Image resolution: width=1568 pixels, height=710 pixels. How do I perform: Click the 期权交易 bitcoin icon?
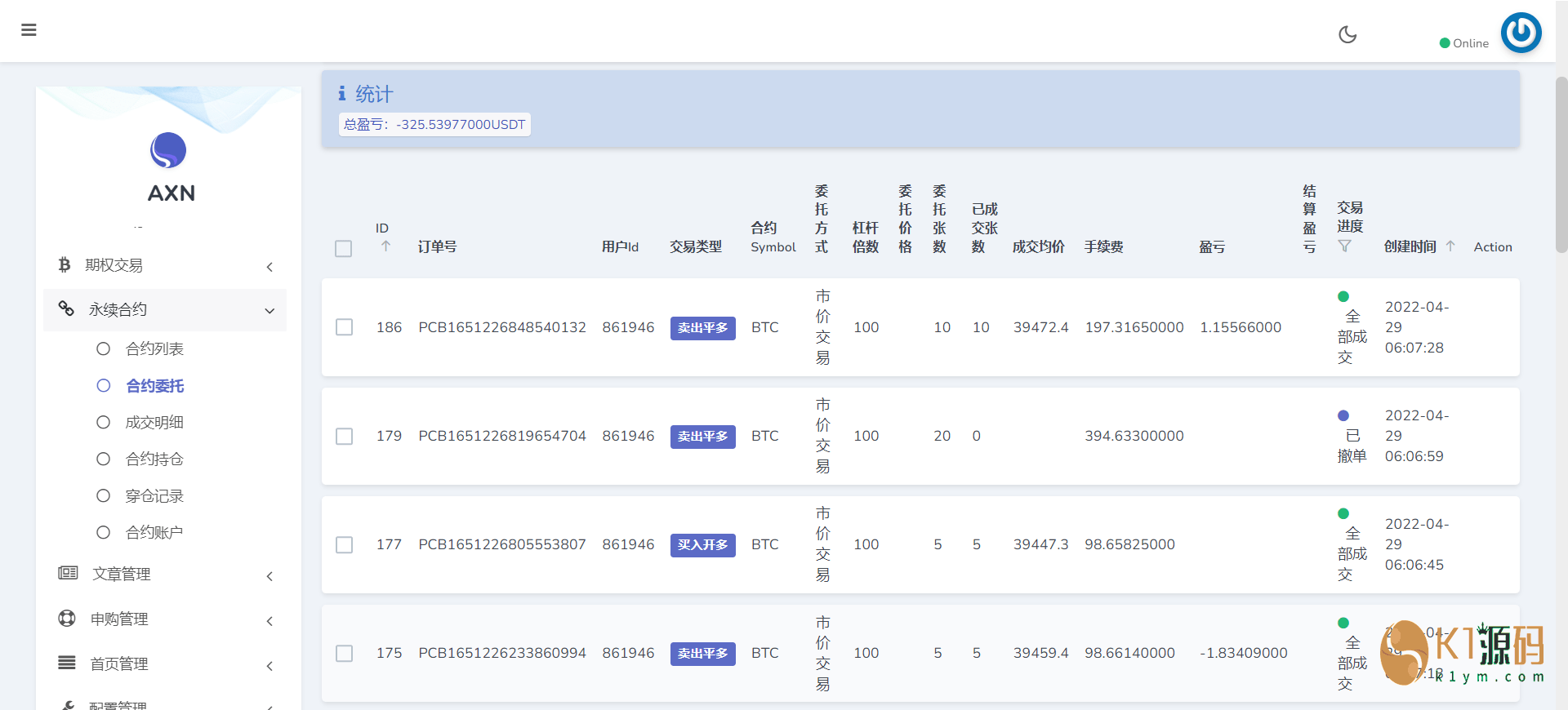click(65, 264)
